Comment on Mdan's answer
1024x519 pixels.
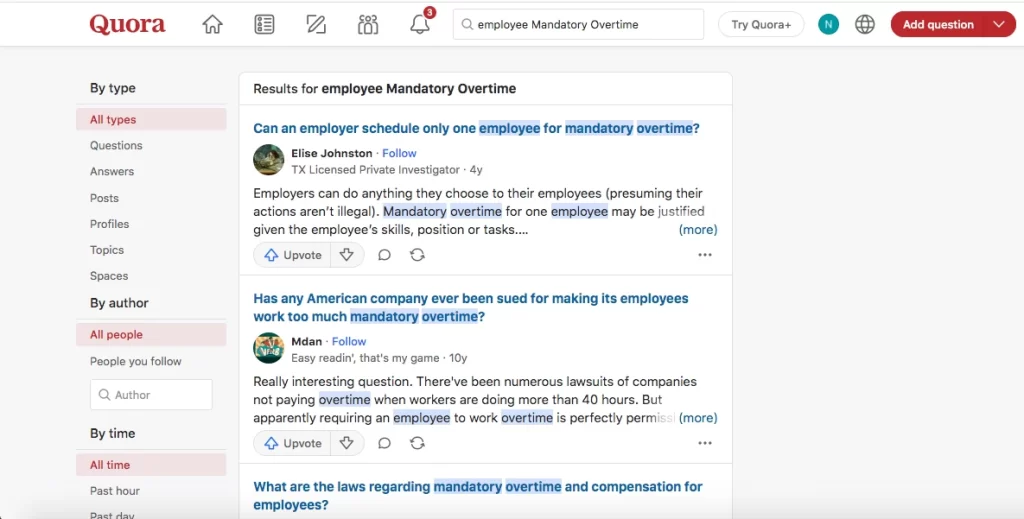(385, 443)
